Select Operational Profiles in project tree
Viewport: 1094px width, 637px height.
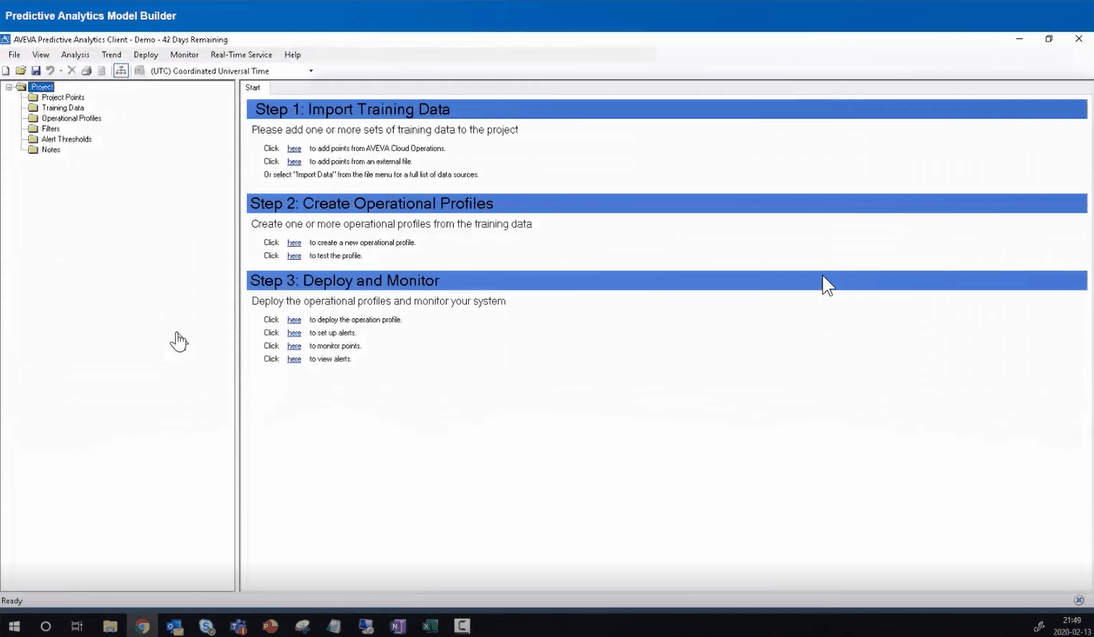point(71,118)
